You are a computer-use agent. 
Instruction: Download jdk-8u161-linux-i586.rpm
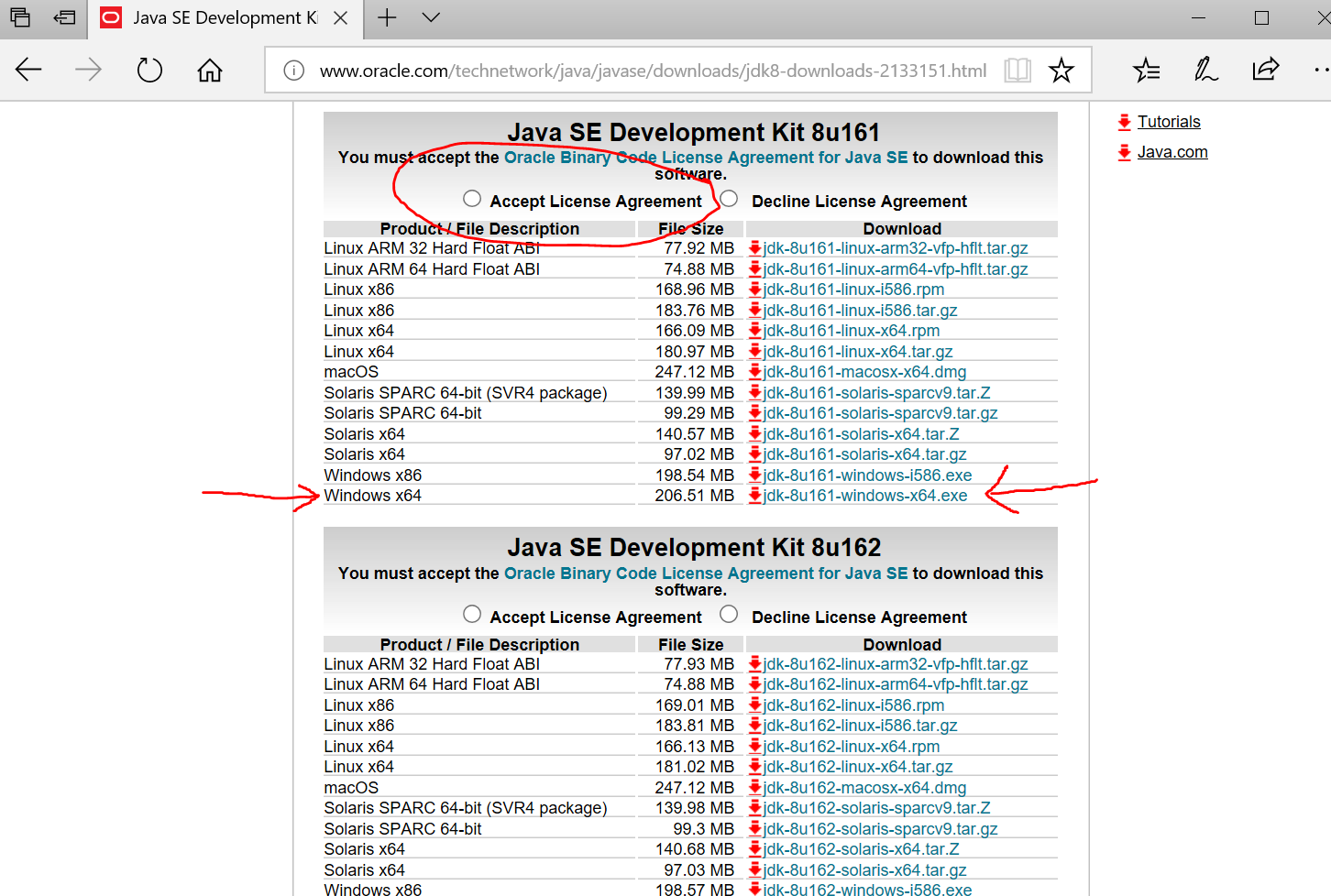(x=853, y=290)
